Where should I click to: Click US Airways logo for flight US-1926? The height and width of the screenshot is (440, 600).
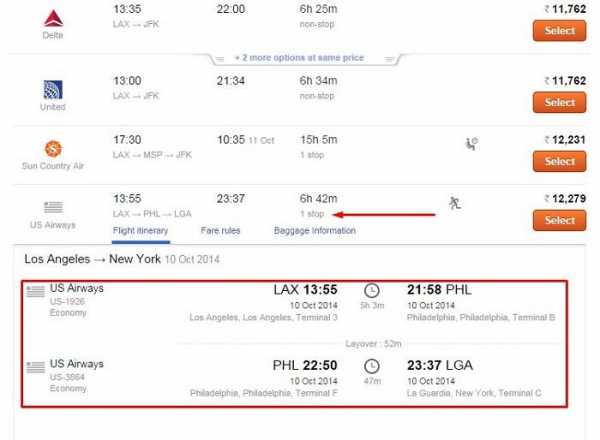coord(36,292)
